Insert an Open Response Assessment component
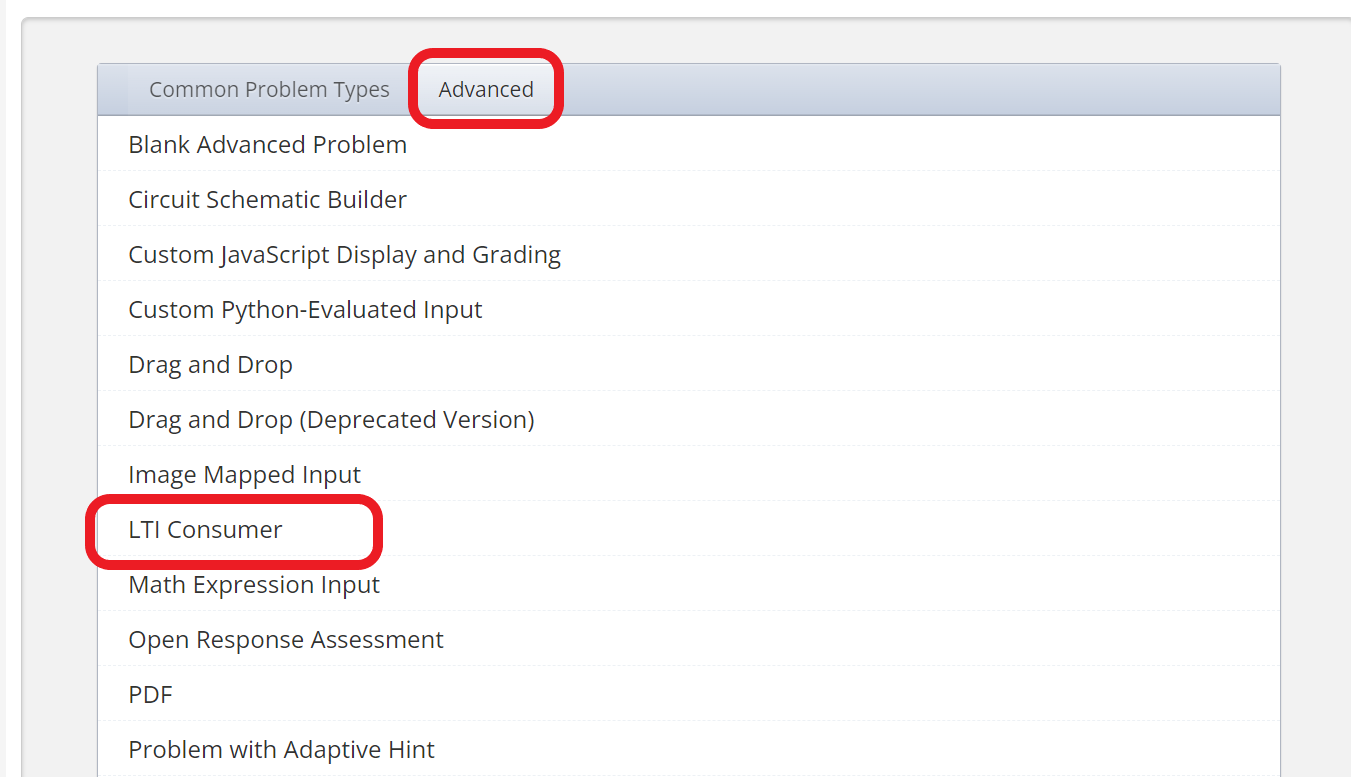This screenshot has width=1351, height=777. click(x=286, y=639)
